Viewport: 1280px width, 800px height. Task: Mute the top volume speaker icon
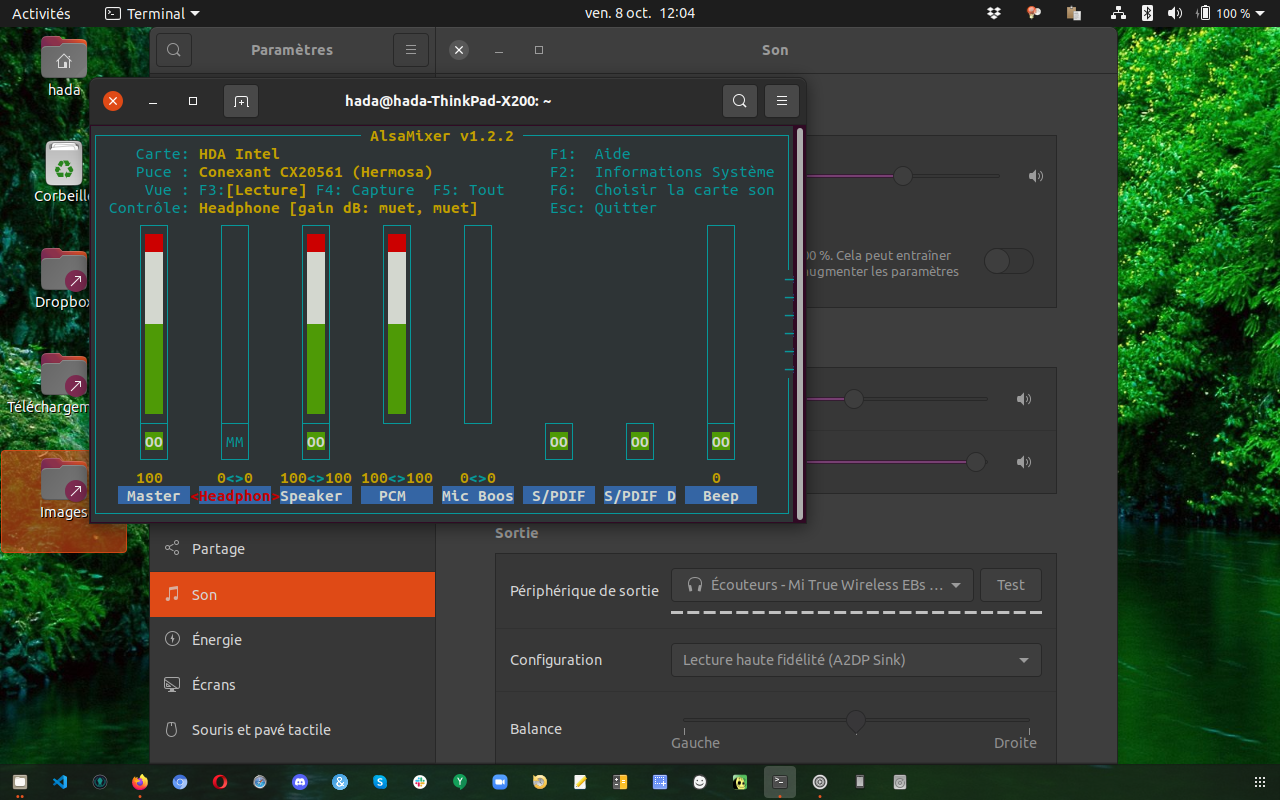1036,177
